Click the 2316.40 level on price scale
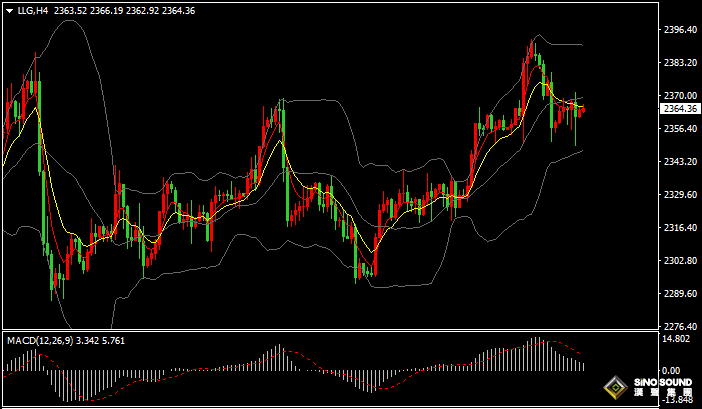Viewport: 702px width, 409px height. click(x=680, y=228)
